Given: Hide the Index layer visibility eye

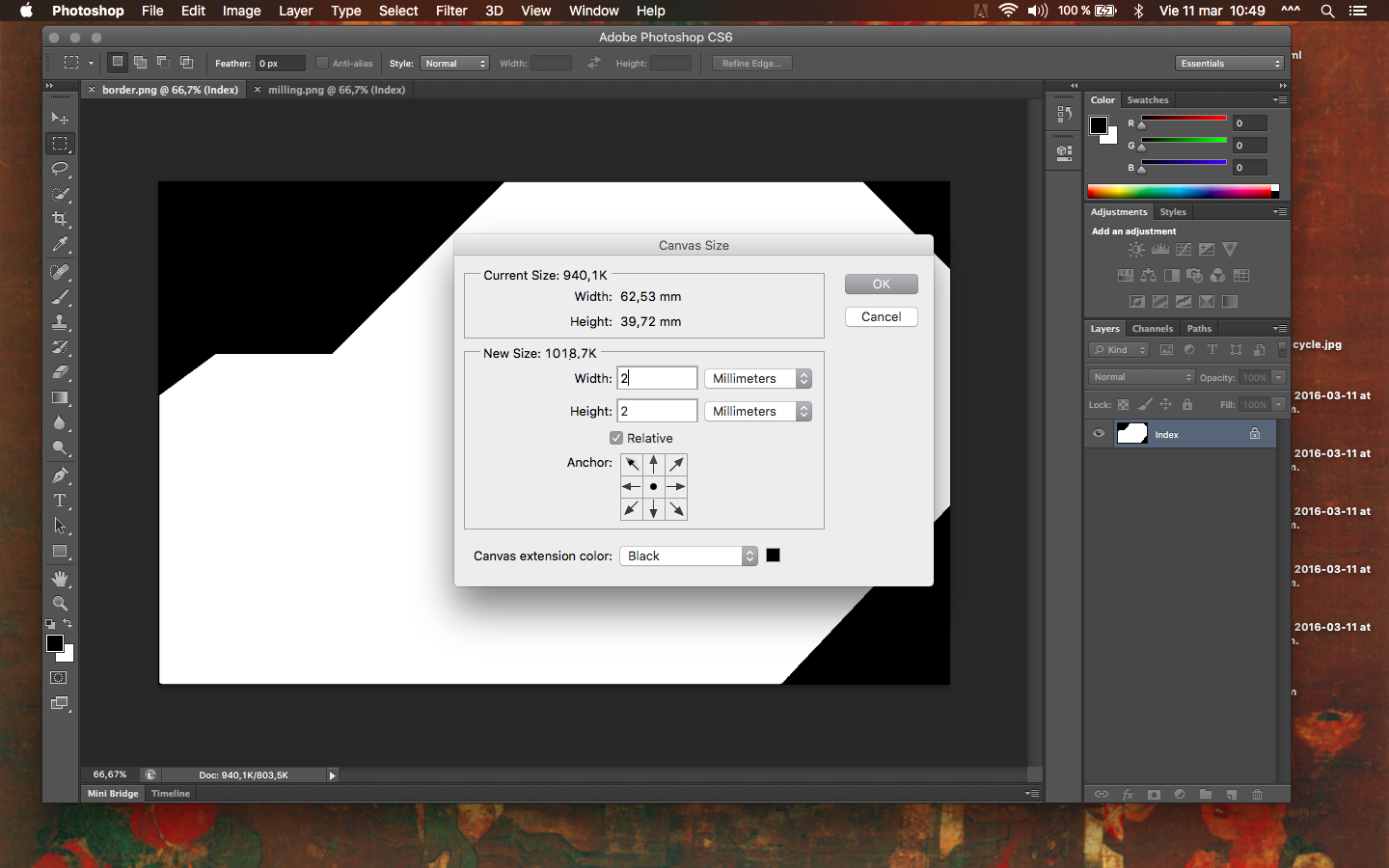Looking at the screenshot, I should pos(1098,434).
